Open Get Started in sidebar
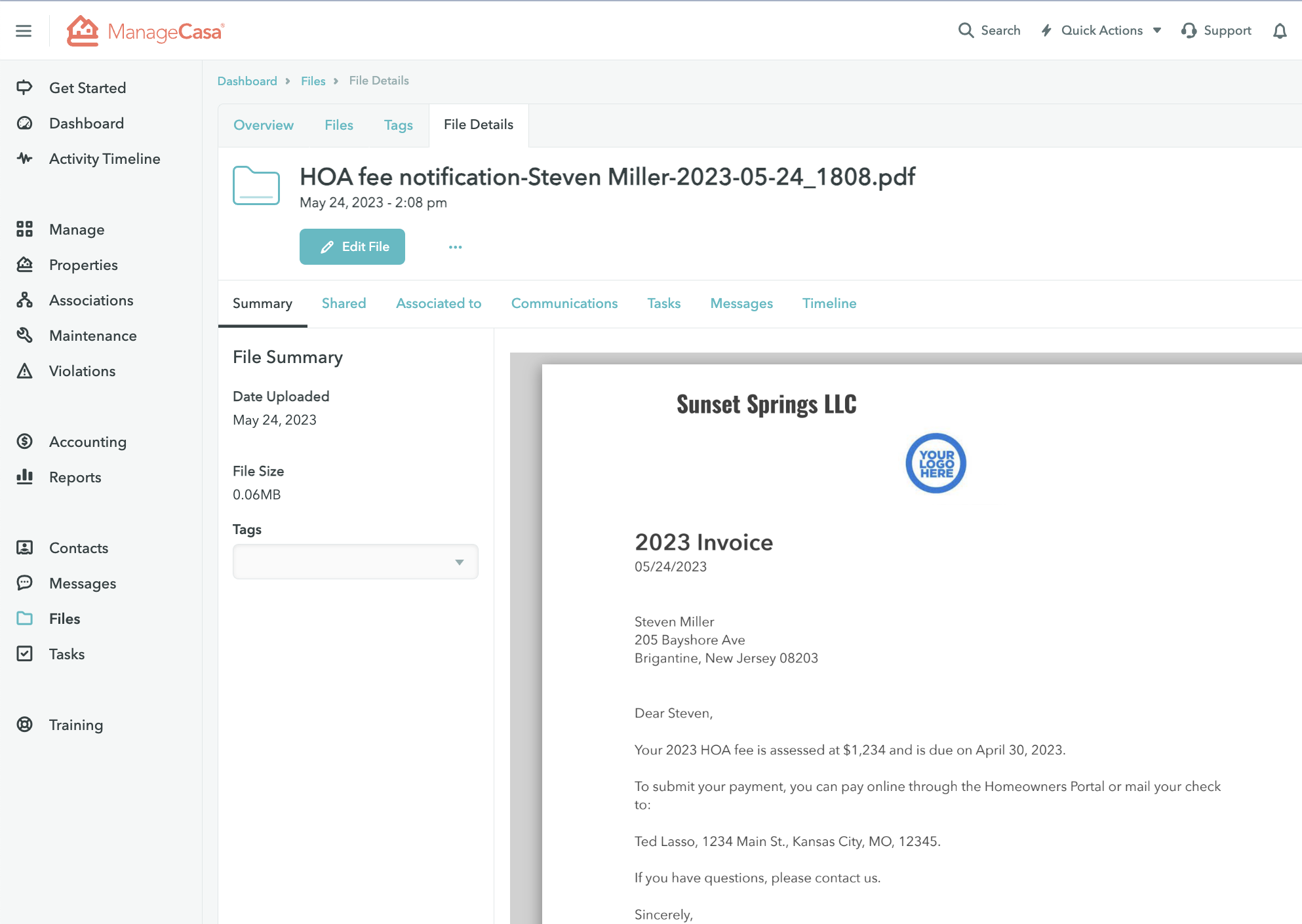Viewport: 1302px width, 924px height. [88, 88]
